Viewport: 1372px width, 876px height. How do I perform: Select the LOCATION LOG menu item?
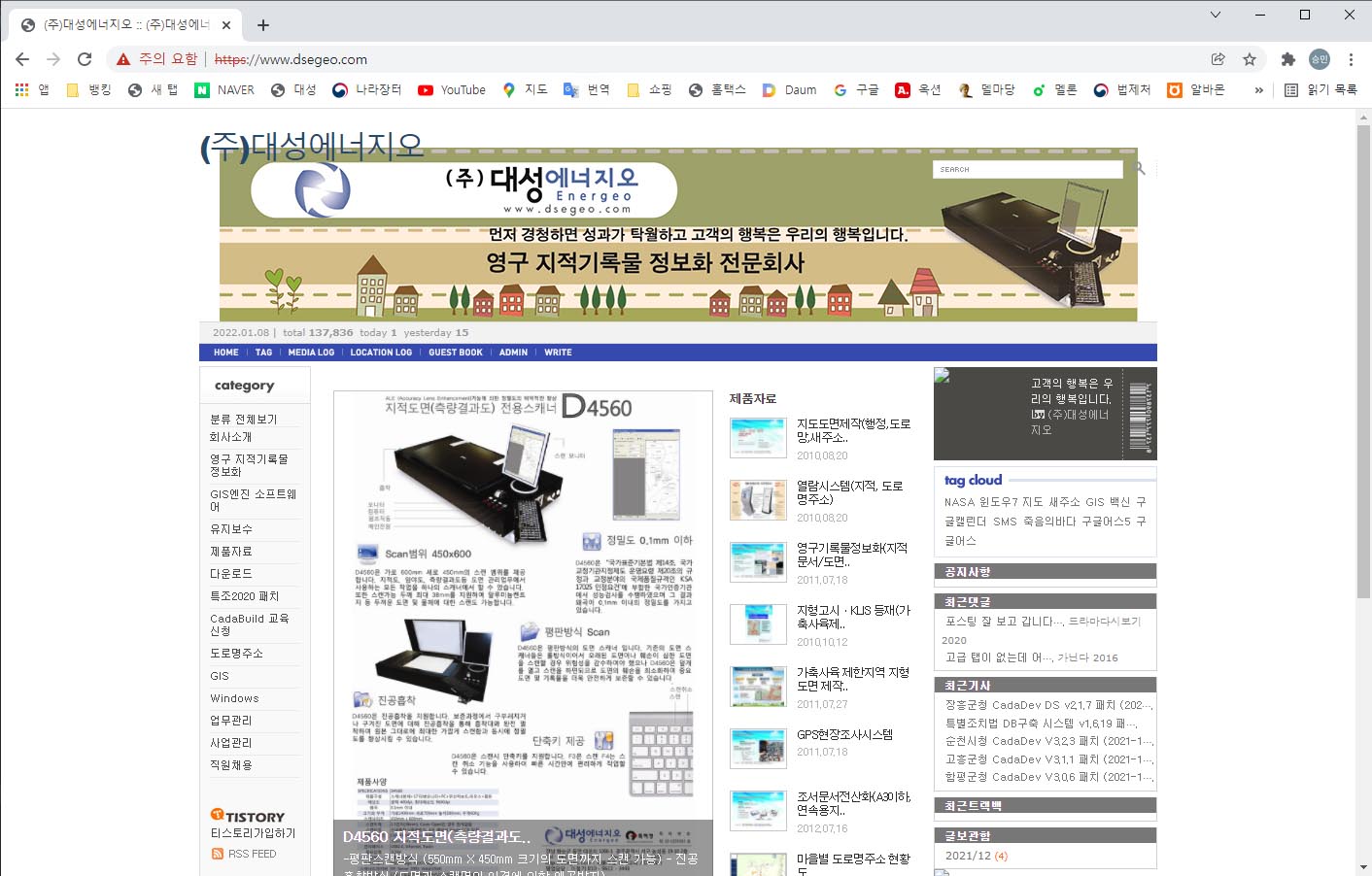(x=381, y=353)
